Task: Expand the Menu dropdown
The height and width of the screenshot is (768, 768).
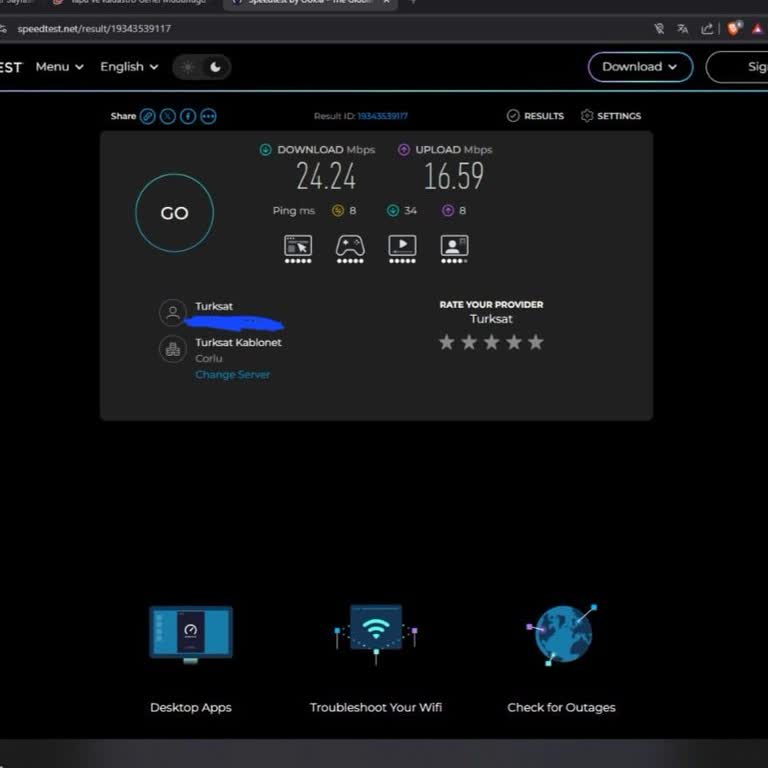Action: (x=59, y=67)
